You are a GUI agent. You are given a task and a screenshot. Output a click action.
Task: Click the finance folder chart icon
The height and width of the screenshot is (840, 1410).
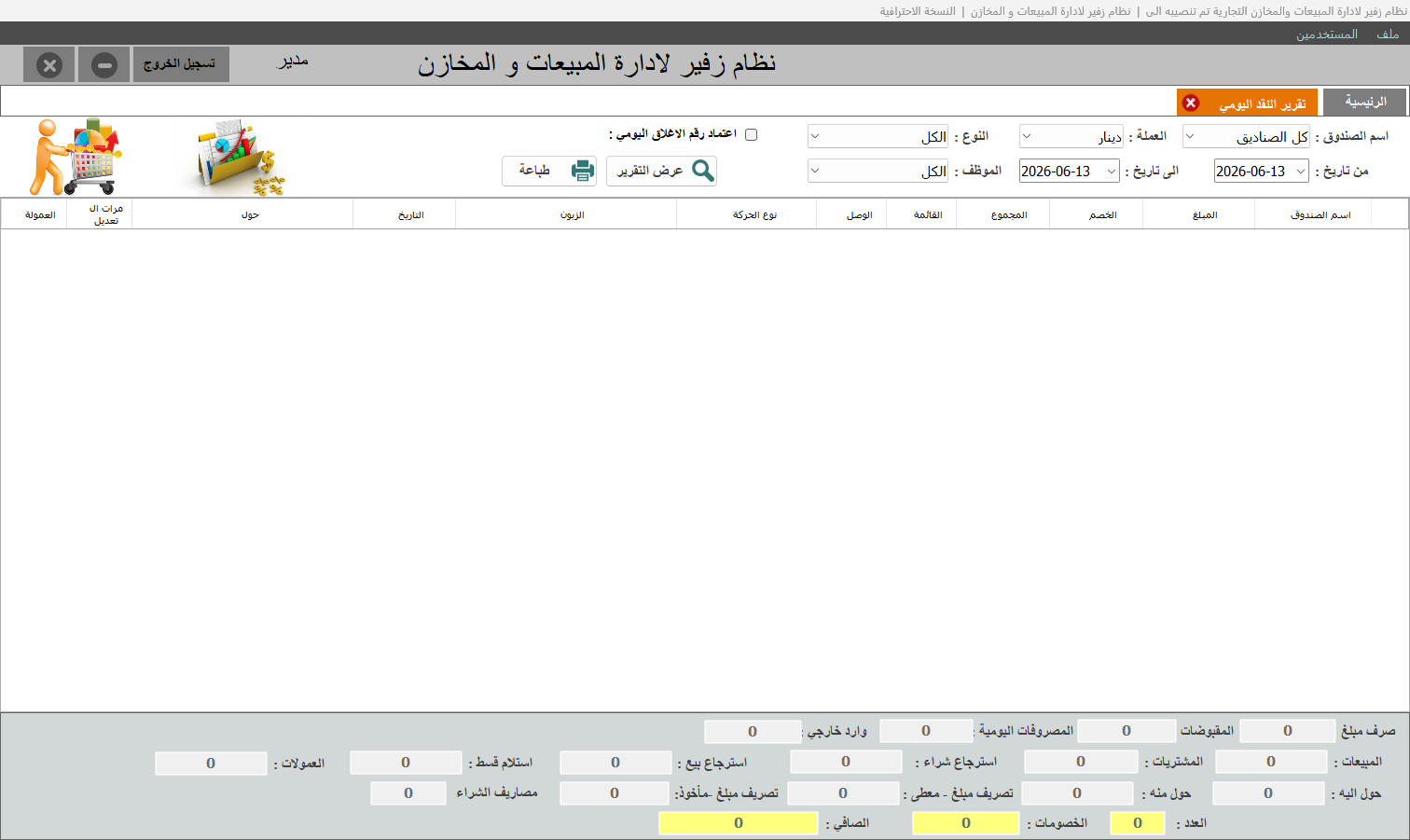241,157
